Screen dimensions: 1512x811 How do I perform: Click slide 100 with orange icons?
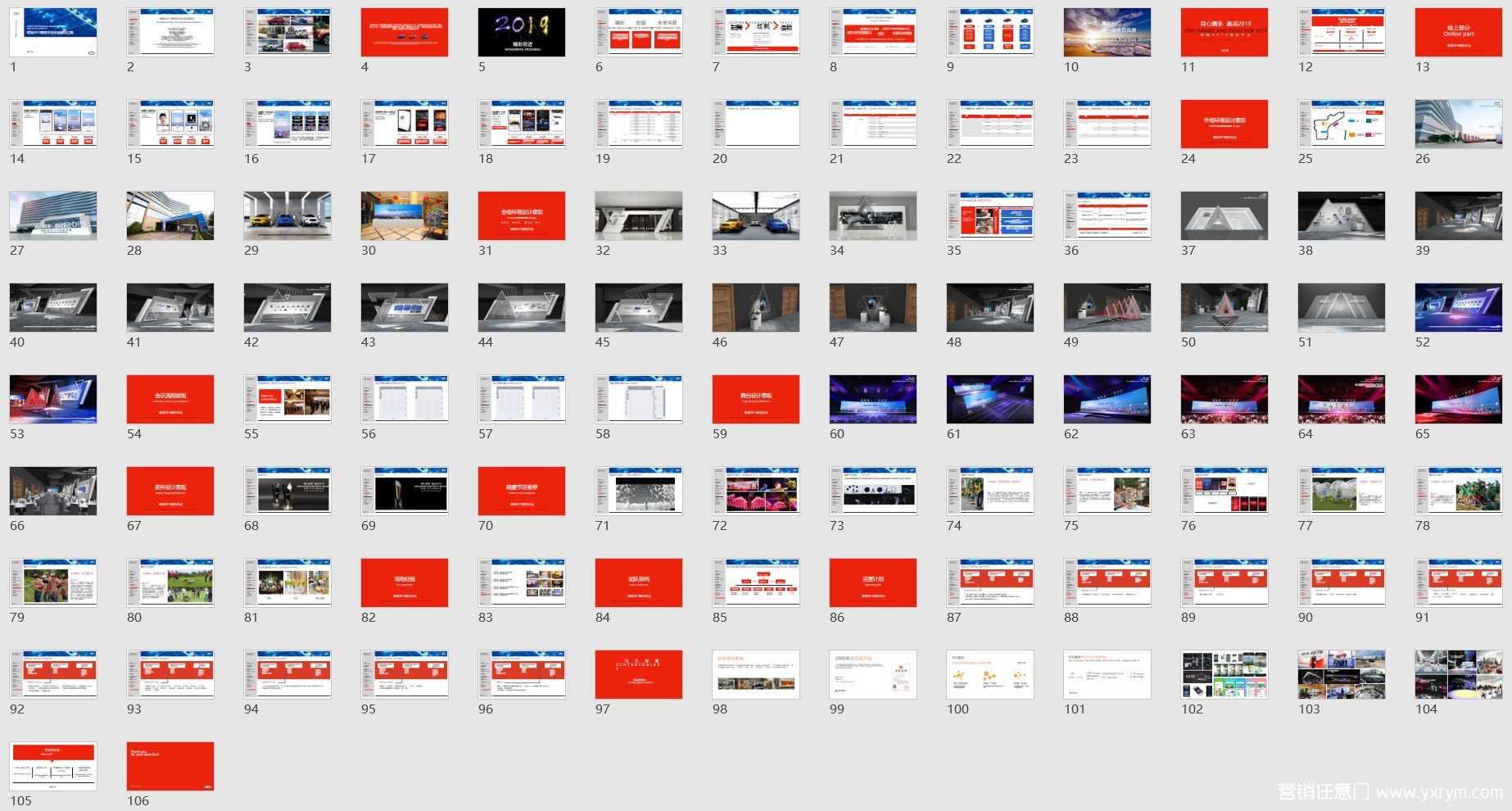(x=990, y=675)
